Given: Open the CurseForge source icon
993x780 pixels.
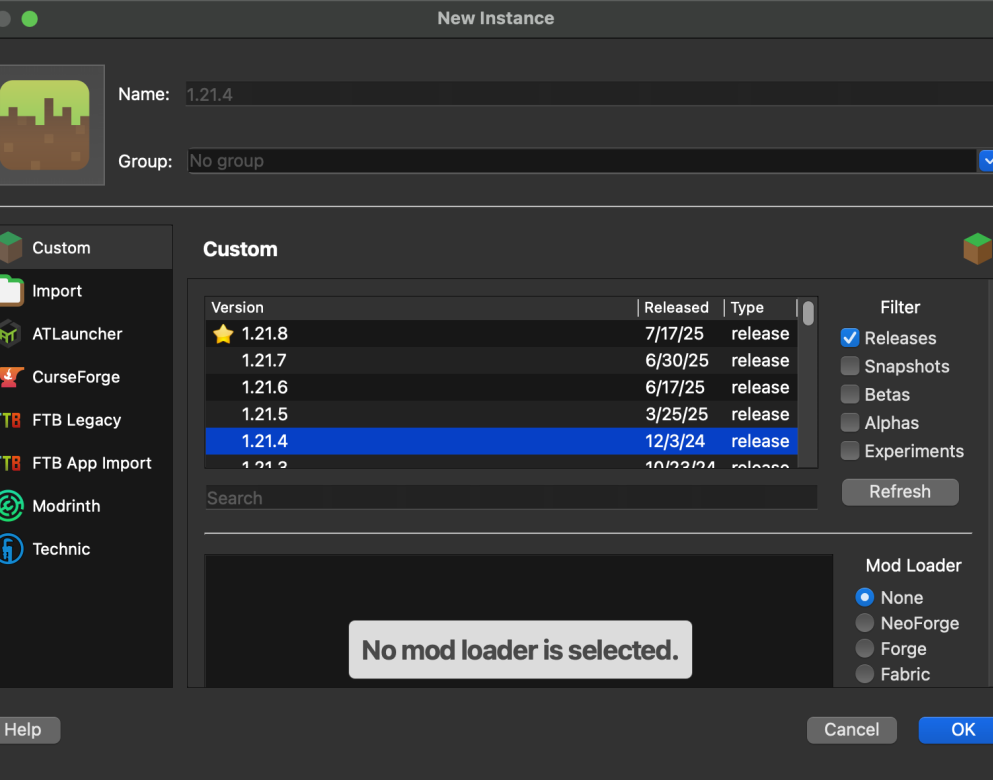Looking at the screenshot, I should [x=10, y=377].
